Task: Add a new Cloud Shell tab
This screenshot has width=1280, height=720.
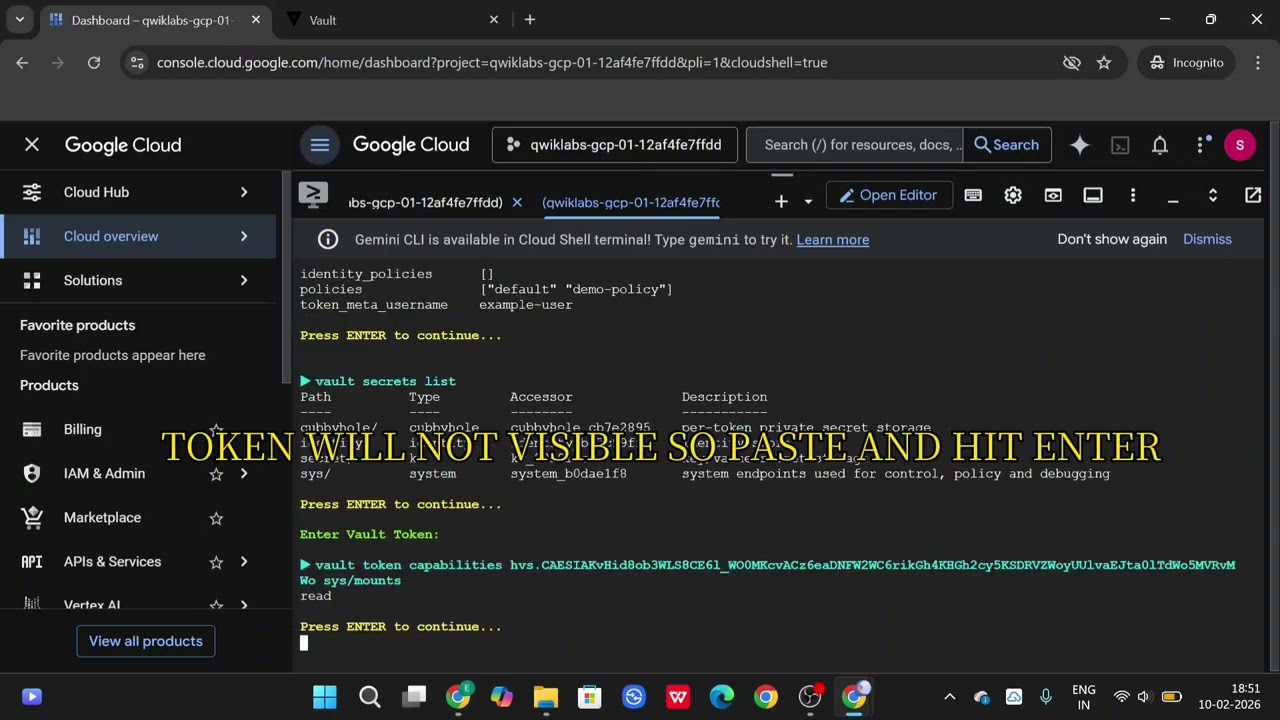Action: pos(781,201)
